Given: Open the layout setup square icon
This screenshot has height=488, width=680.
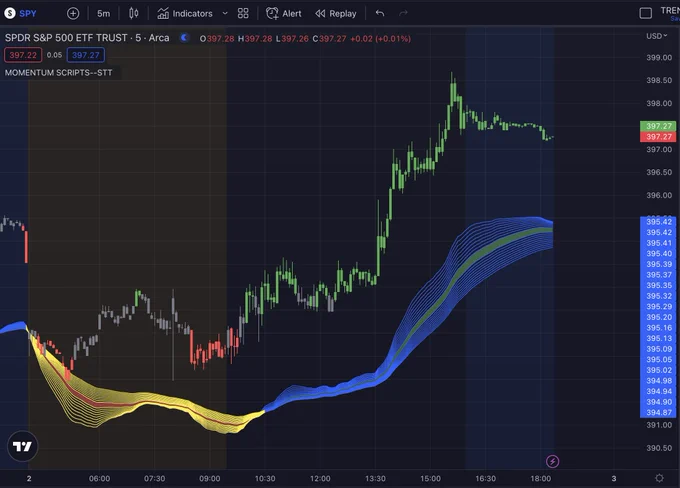Looking at the screenshot, I should (645, 13).
